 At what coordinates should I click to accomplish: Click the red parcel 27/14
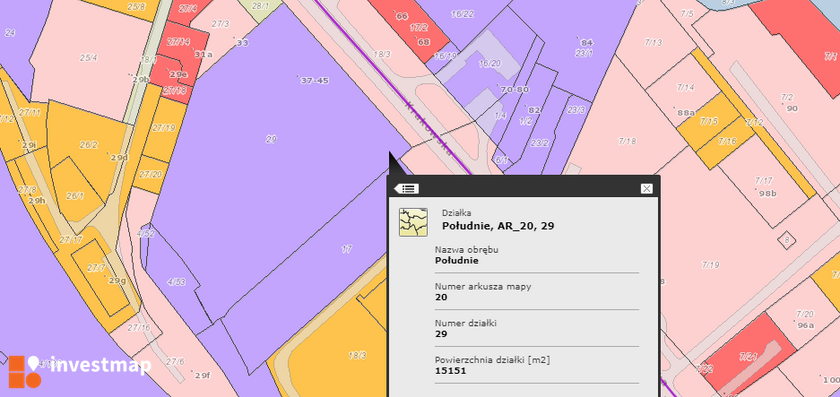(x=178, y=42)
